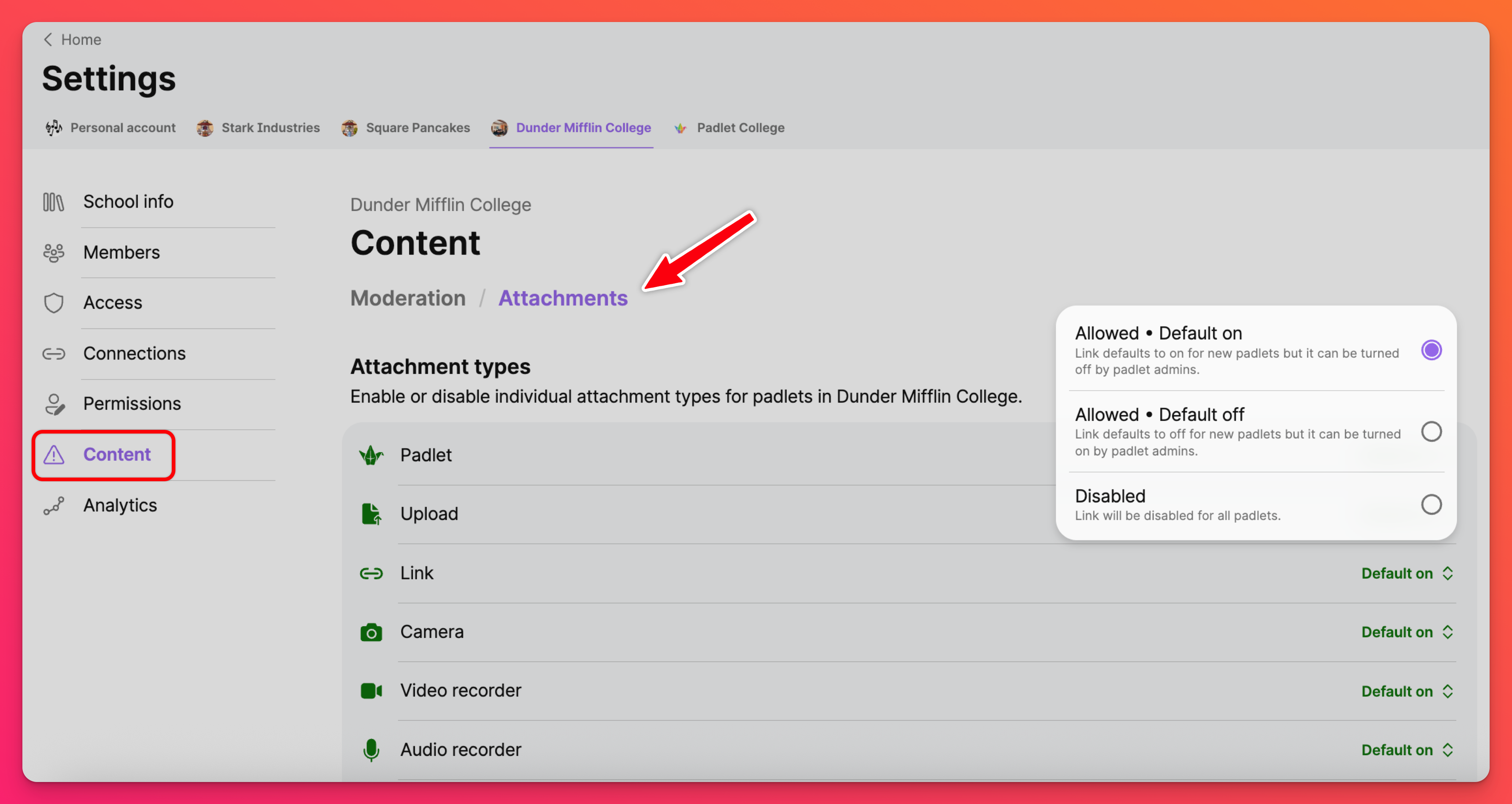Viewport: 1512px width, 804px height.
Task: Click the School info books icon
Action: 54,202
